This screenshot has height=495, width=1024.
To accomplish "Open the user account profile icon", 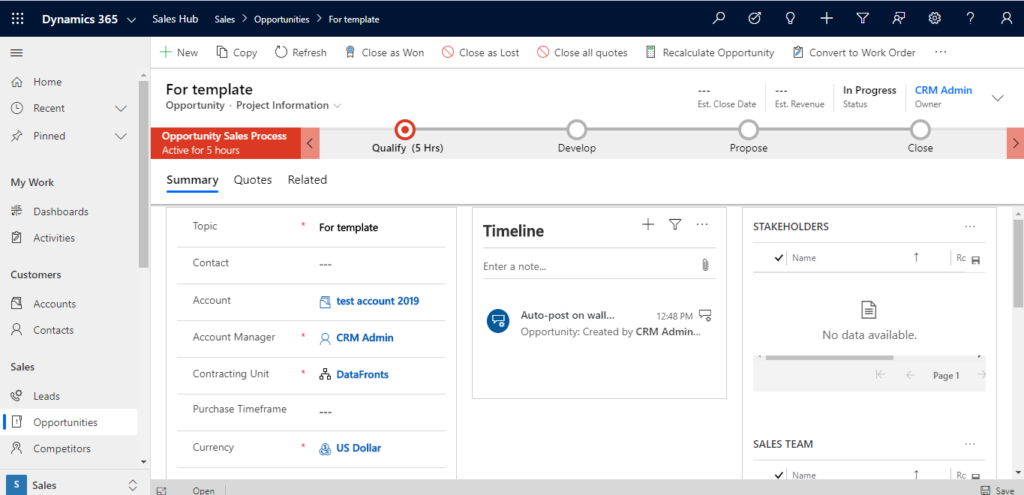I will (x=1006, y=19).
